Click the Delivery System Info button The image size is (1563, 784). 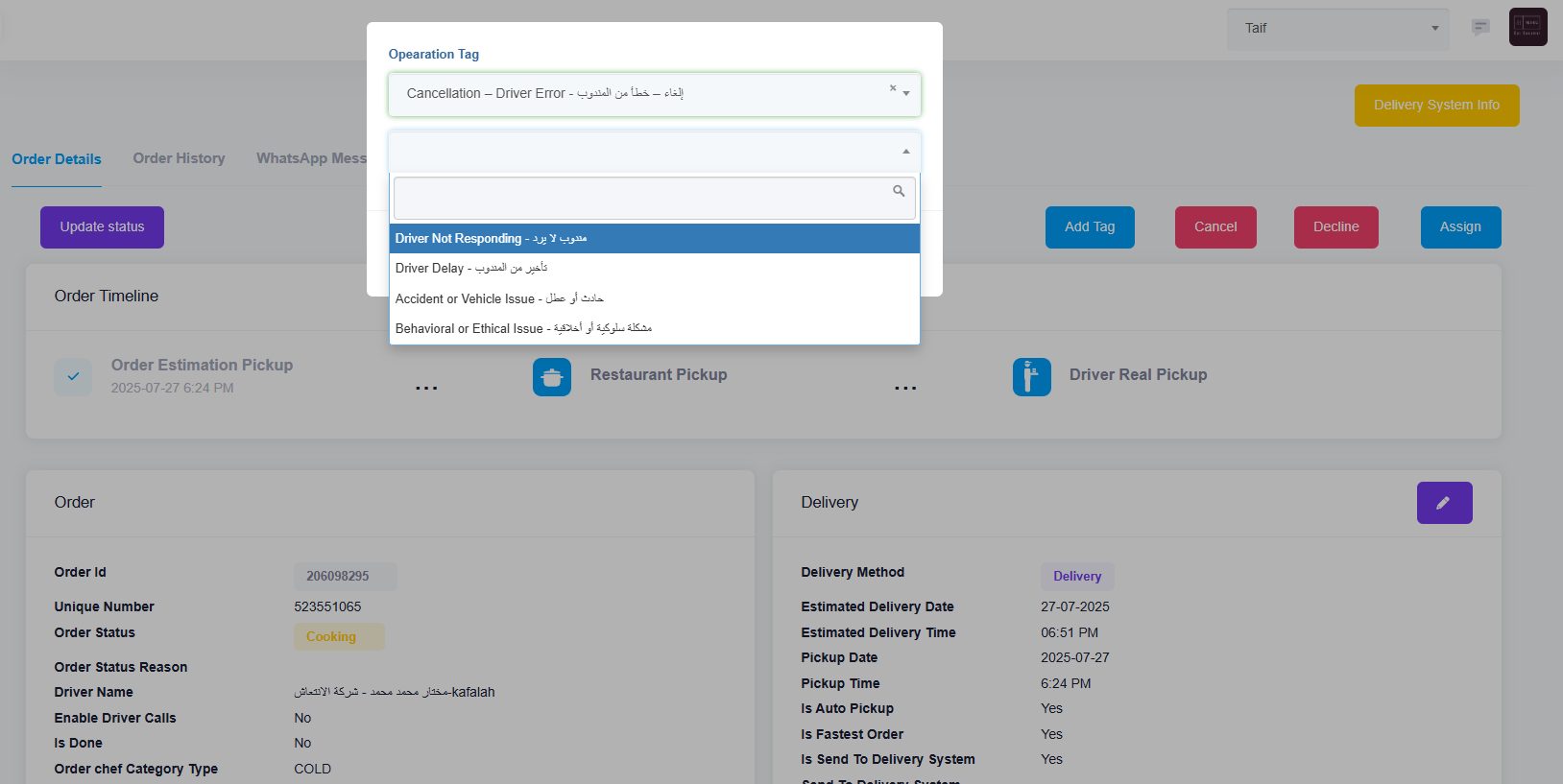[x=1436, y=106]
